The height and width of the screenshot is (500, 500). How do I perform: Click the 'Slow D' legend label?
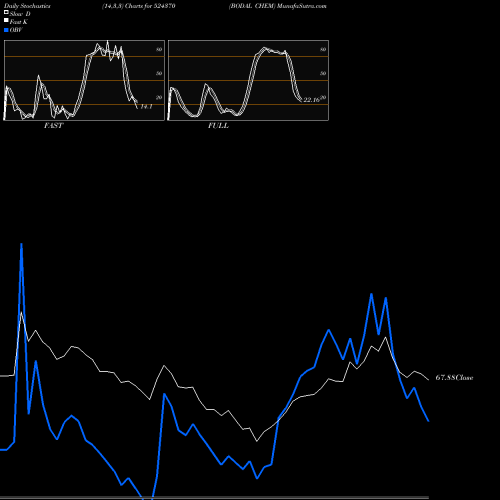pyautogui.click(x=20, y=14)
